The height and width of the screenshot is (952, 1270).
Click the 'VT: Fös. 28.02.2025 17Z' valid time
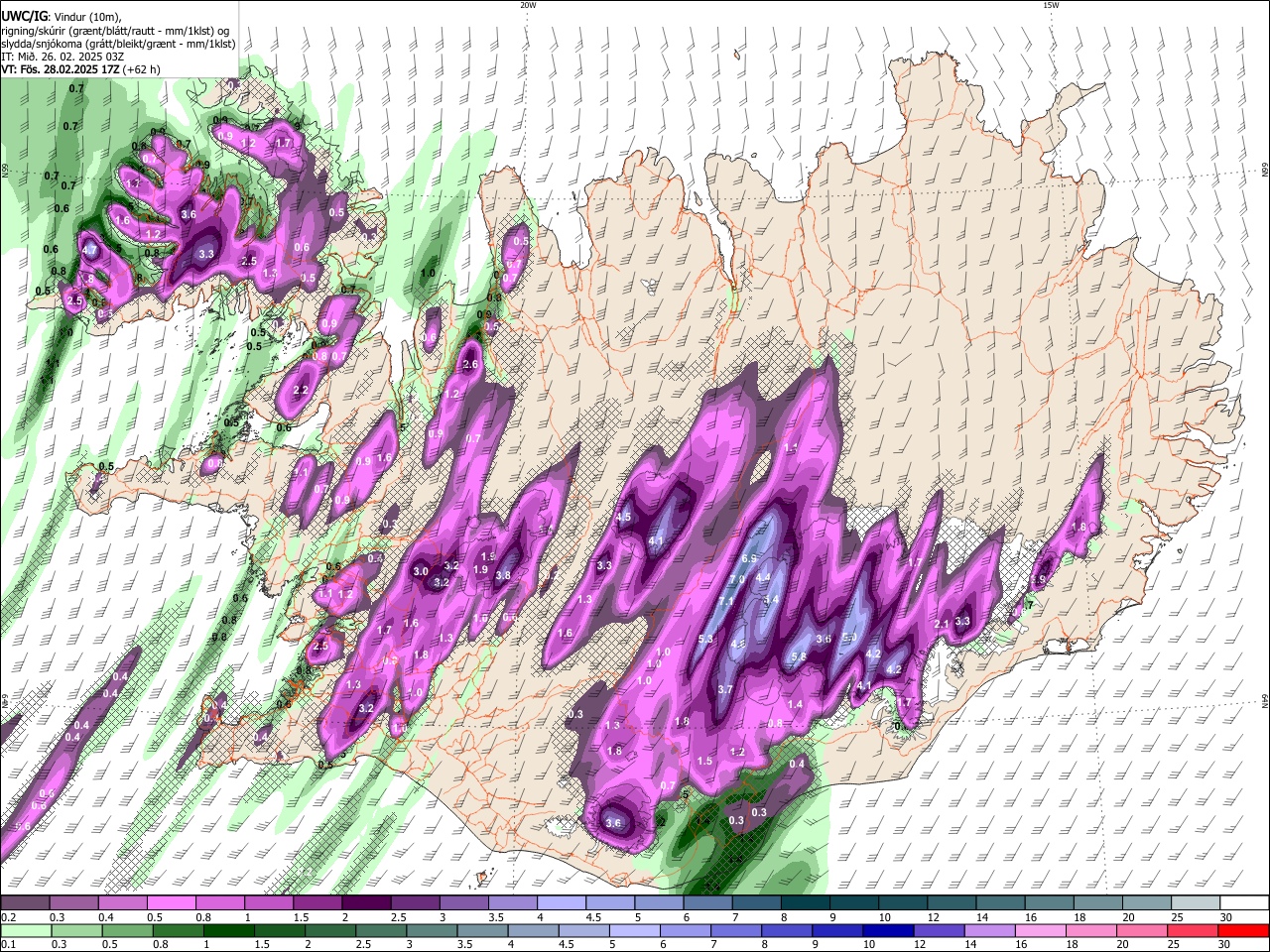[62, 69]
